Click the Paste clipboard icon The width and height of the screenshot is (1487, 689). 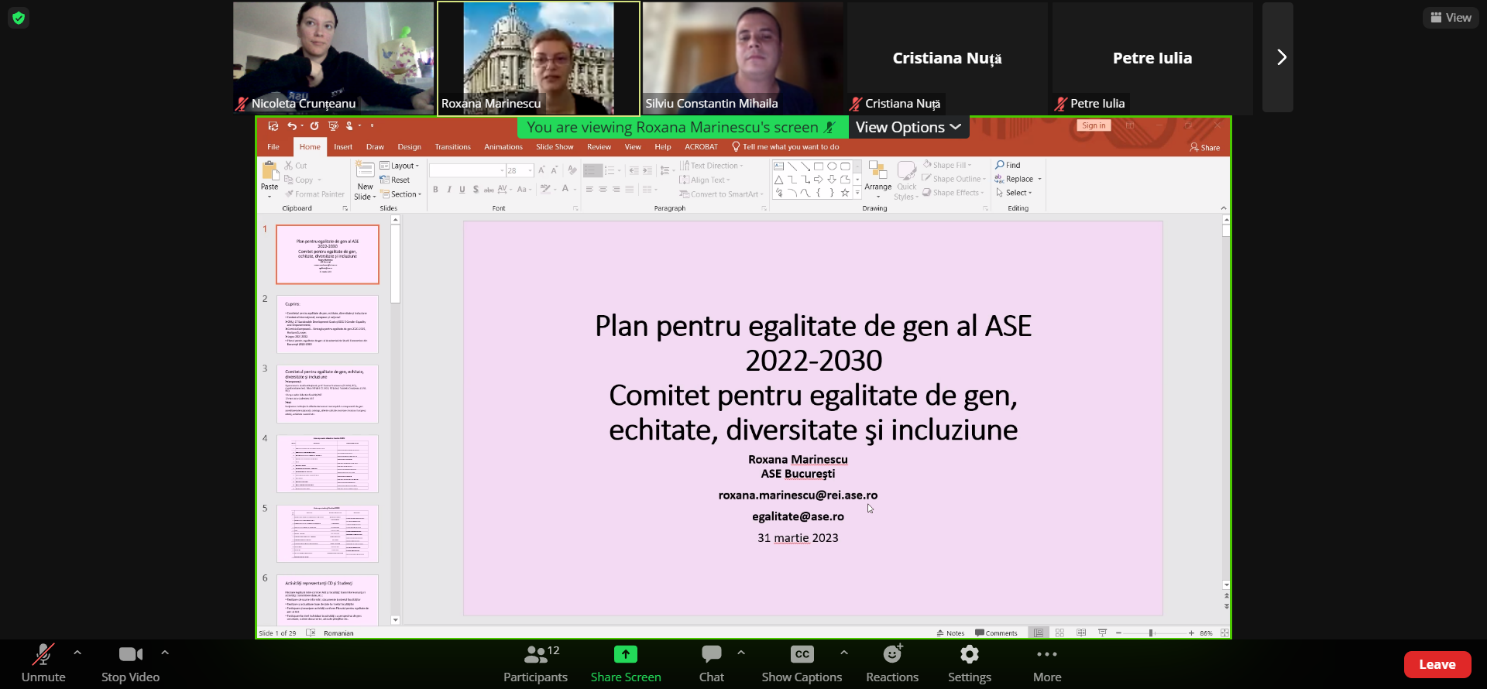tap(270, 172)
